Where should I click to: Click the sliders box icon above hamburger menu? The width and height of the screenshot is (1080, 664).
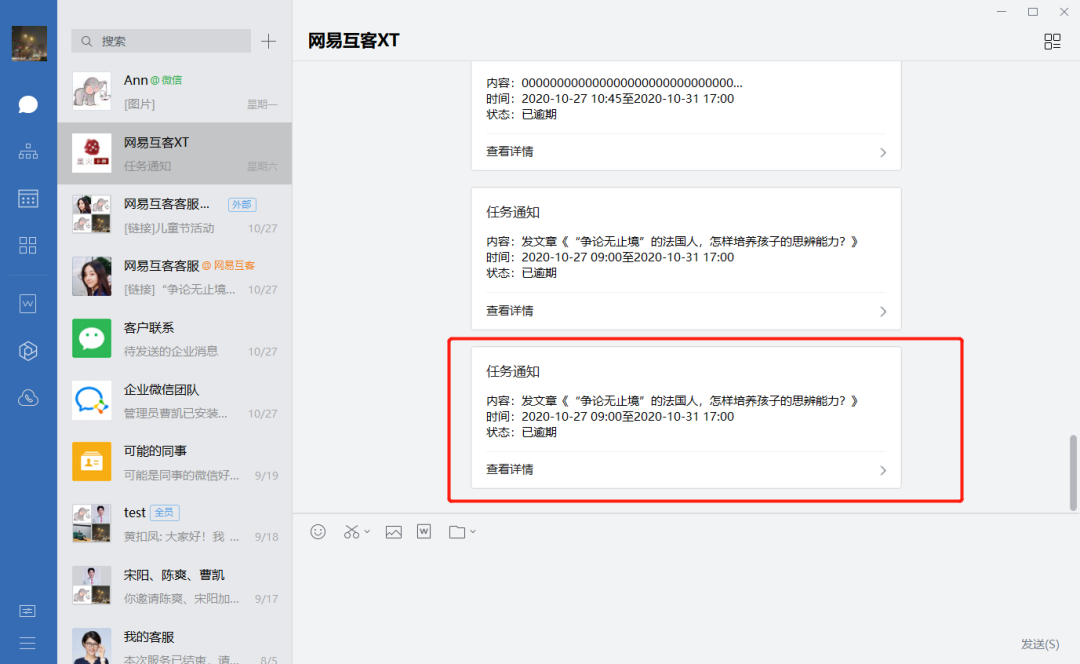(x=28, y=611)
